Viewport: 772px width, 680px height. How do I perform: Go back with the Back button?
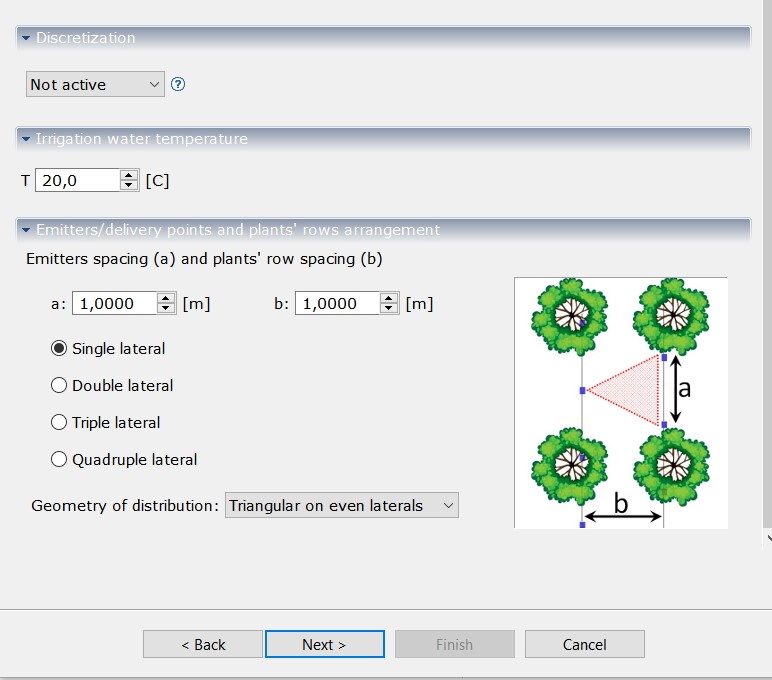[203, 645]
